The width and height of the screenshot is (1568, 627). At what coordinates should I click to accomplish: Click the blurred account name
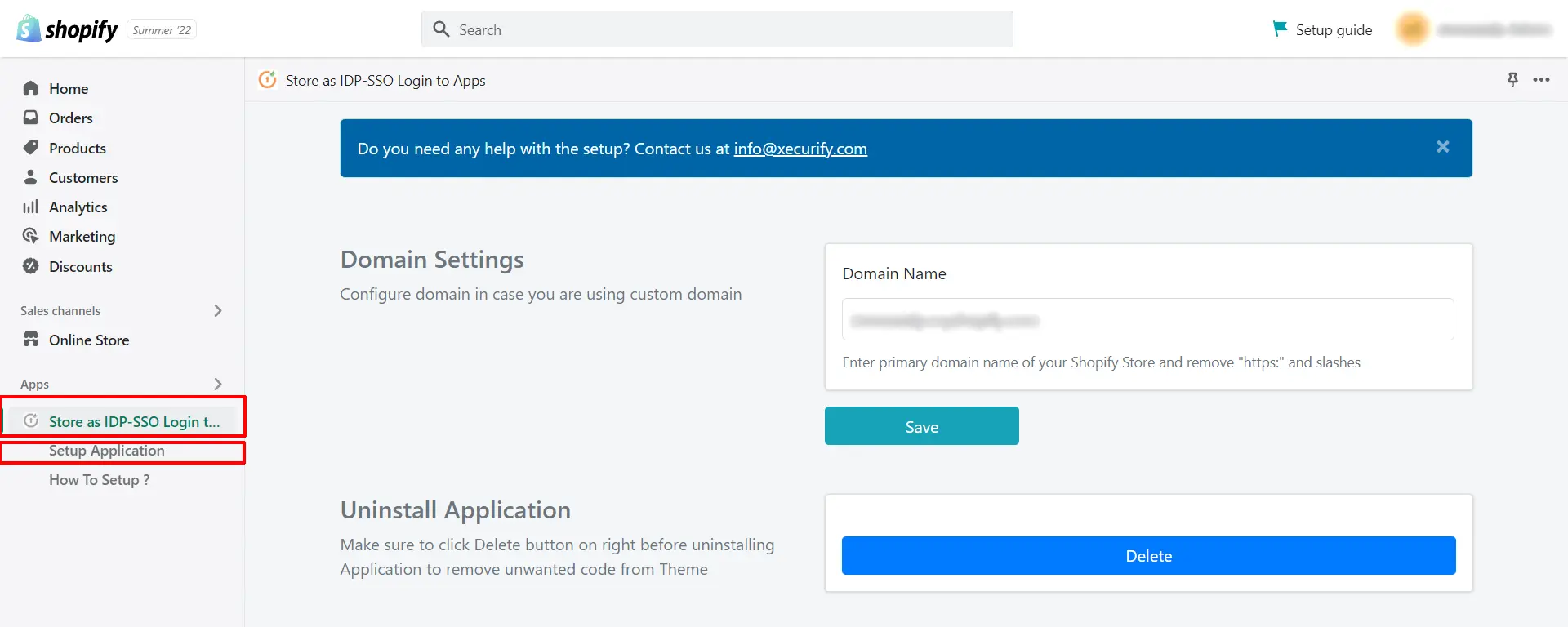point(1494,29)
